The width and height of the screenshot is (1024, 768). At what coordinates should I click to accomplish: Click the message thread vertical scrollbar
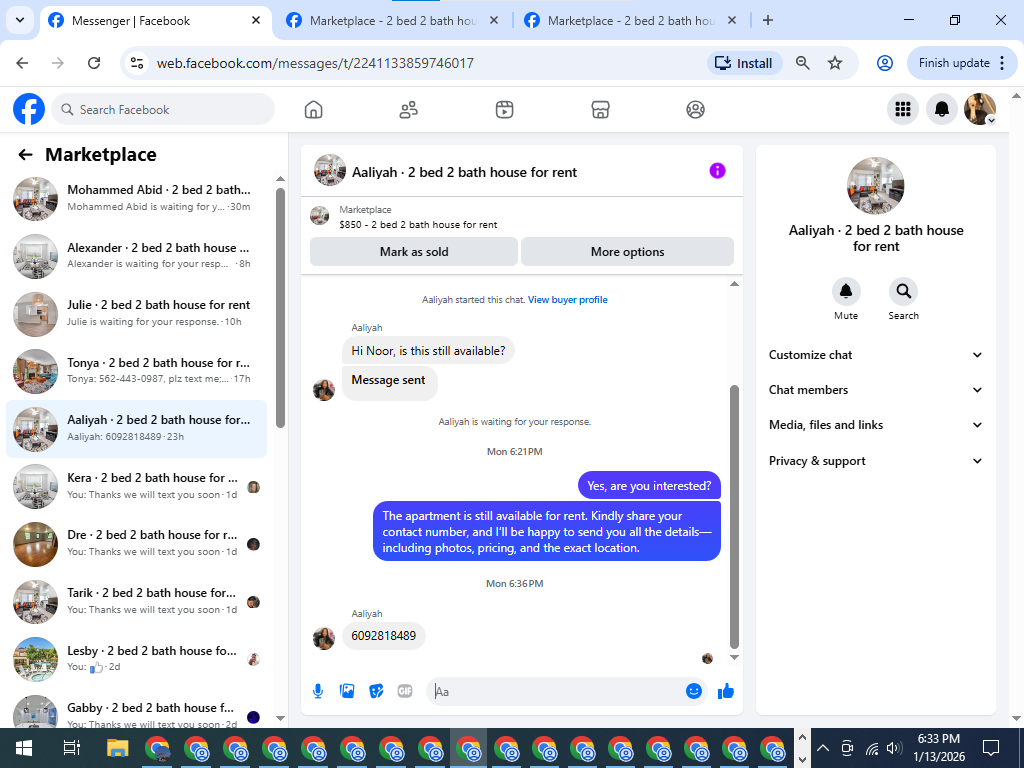734,516
